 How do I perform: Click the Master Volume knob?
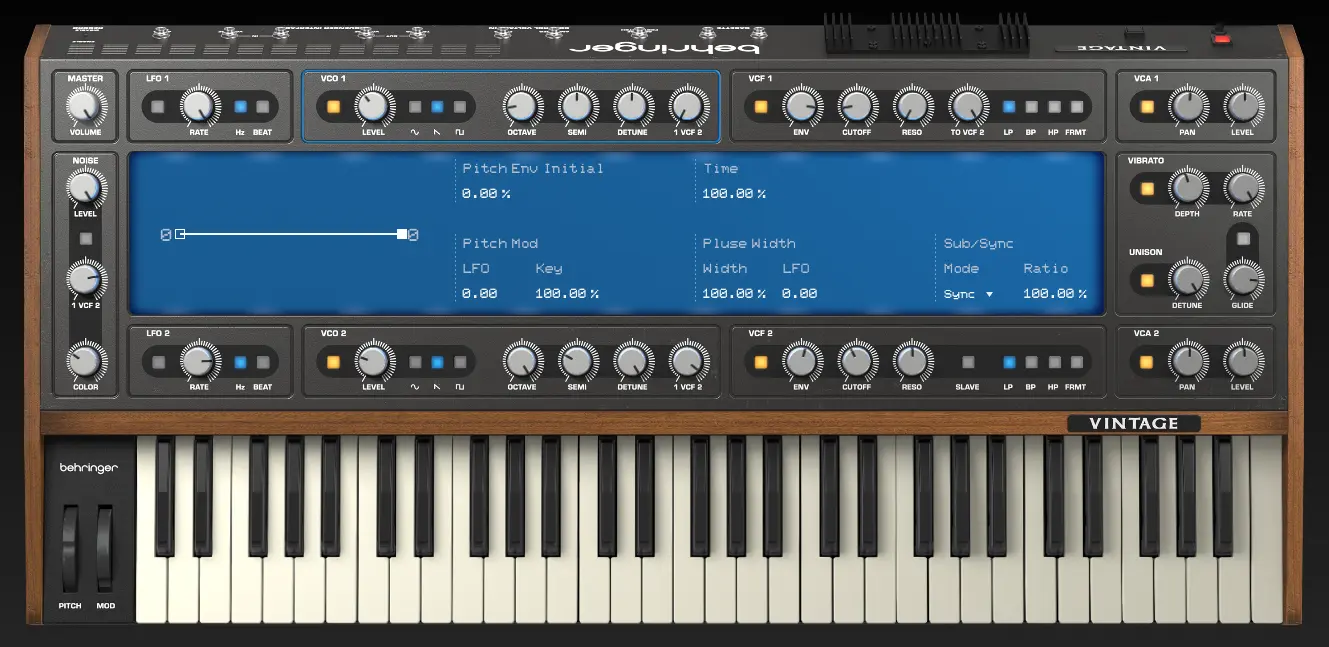pyautogui.click(x=85, y=105)
